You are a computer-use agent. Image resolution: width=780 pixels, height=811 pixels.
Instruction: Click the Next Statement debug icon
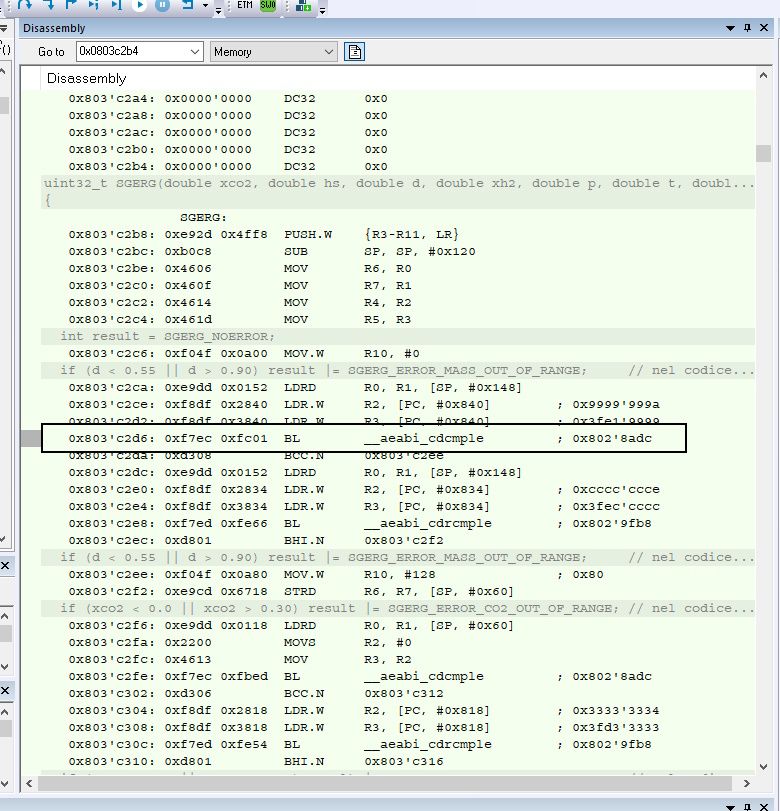point(94,5)
